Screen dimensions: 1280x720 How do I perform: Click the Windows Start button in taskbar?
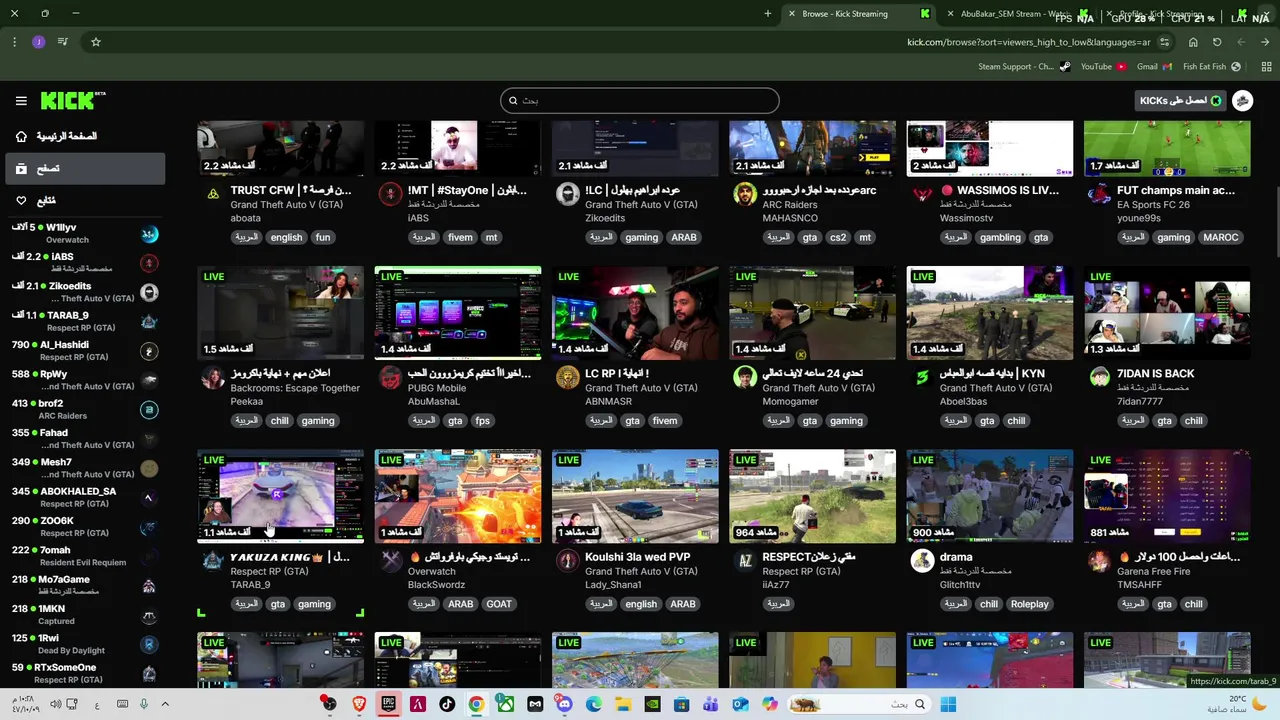[x=948, y=704]
